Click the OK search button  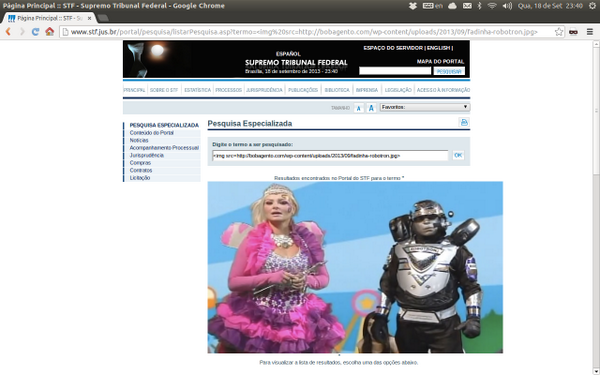click(x=458, y=155)
